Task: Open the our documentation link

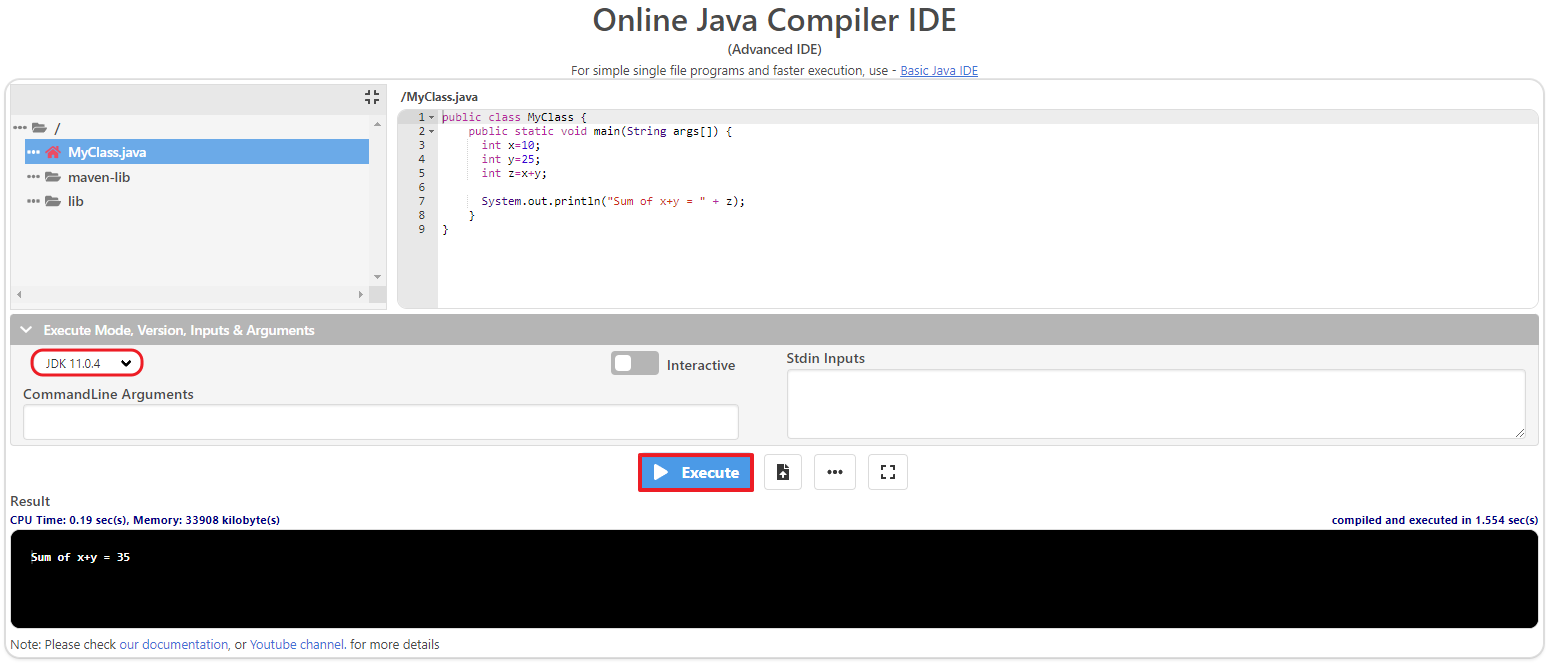Action: click(x=174, y=644)
